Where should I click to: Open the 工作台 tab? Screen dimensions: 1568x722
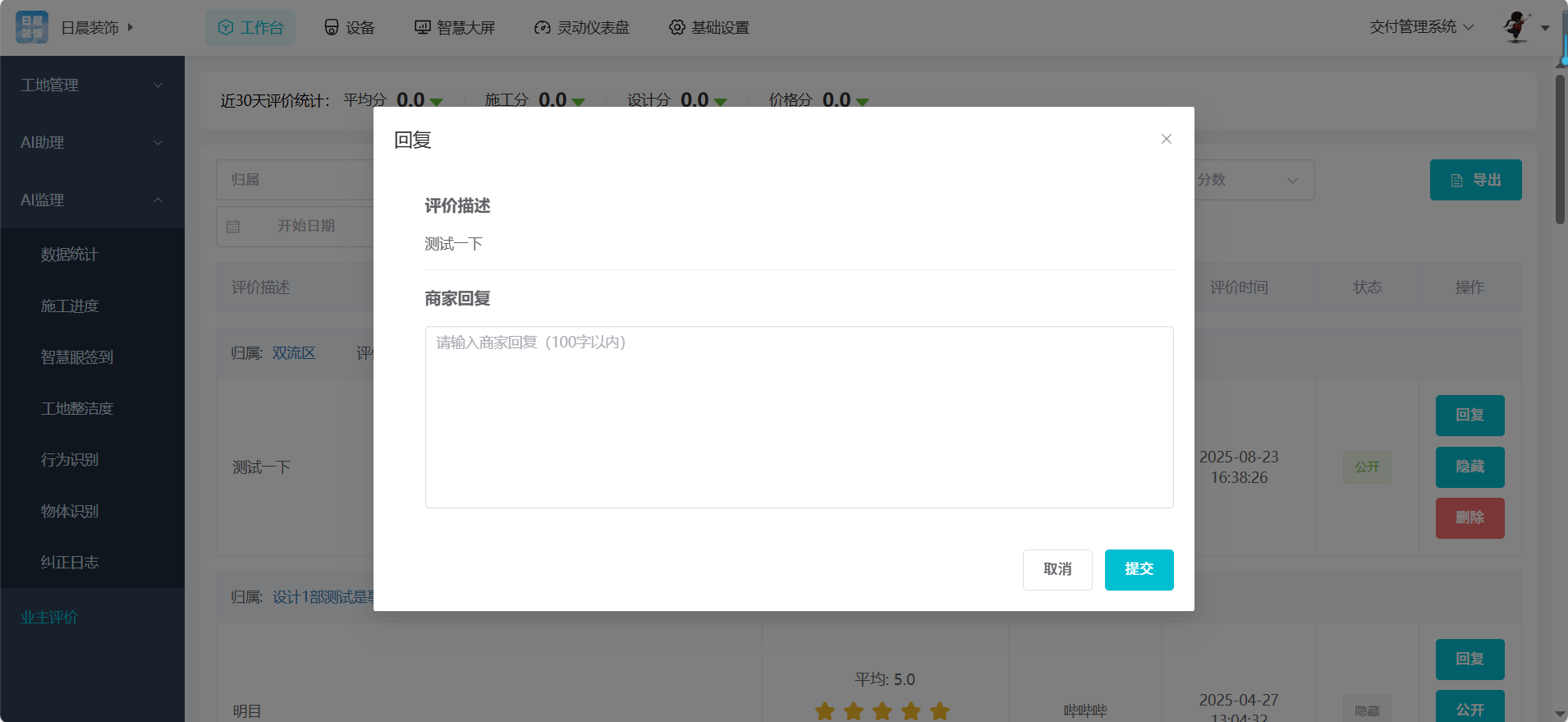(x=250, y=27)
